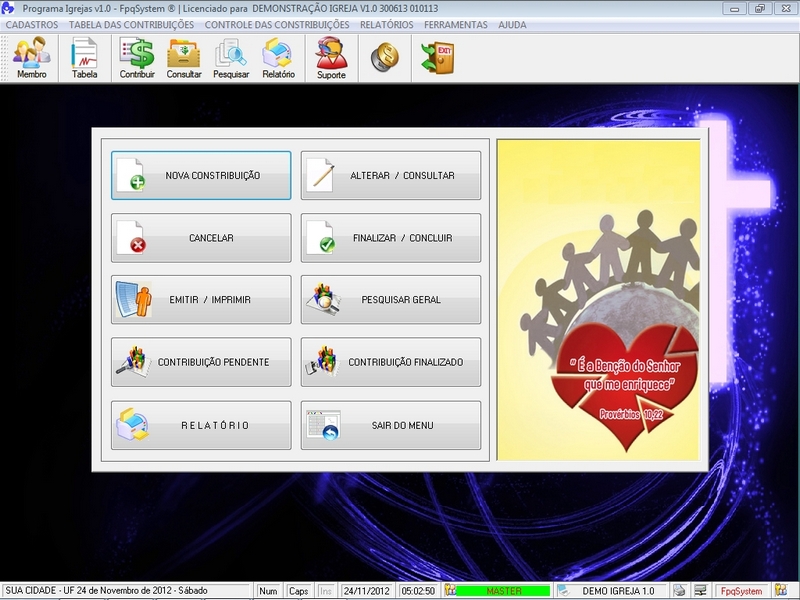Viewport: 800px width, 600px height.
Task: Click the Suporte headset icon
Action: point(331,58)
